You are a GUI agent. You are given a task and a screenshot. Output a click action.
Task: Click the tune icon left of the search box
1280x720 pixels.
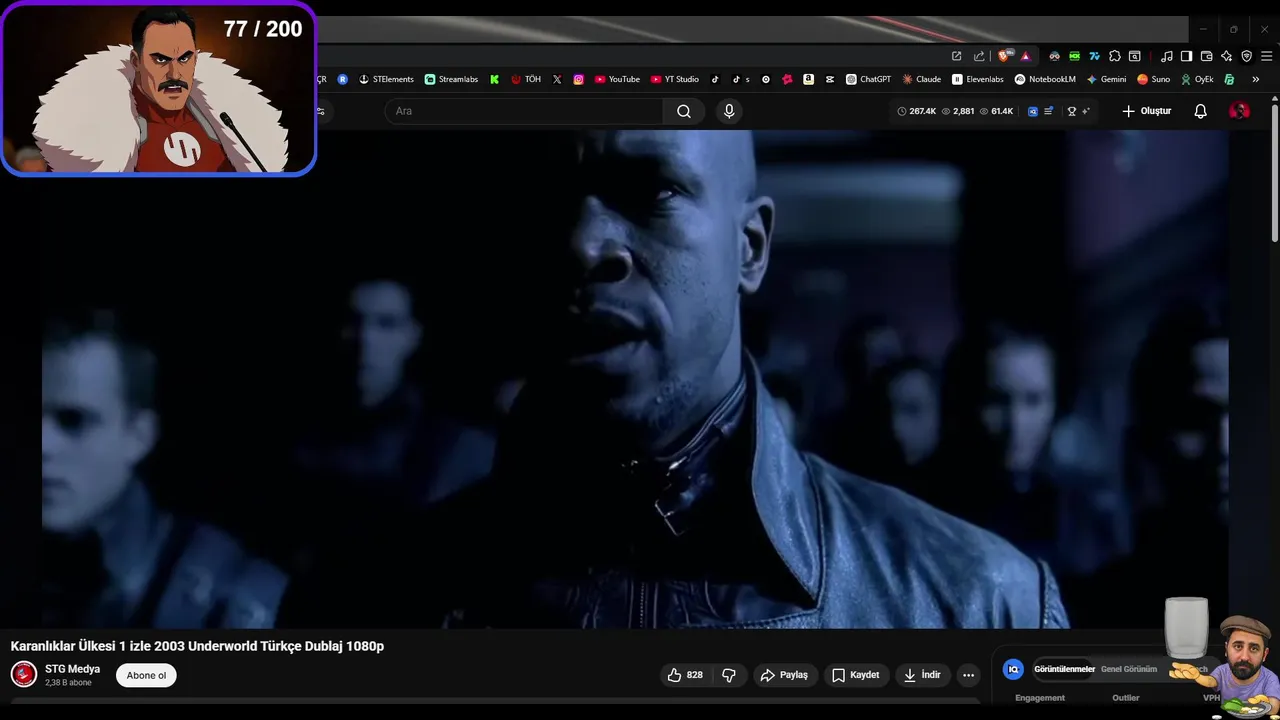click(320, 111)
